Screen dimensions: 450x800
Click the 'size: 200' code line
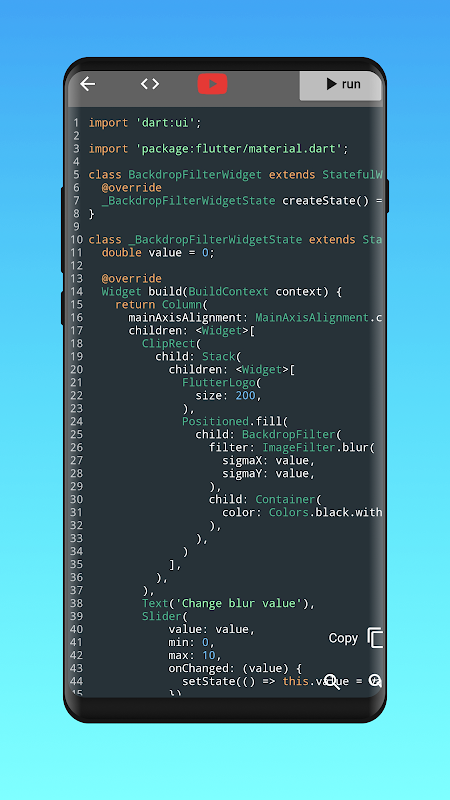pyautogui.click(x=228, y=395)
